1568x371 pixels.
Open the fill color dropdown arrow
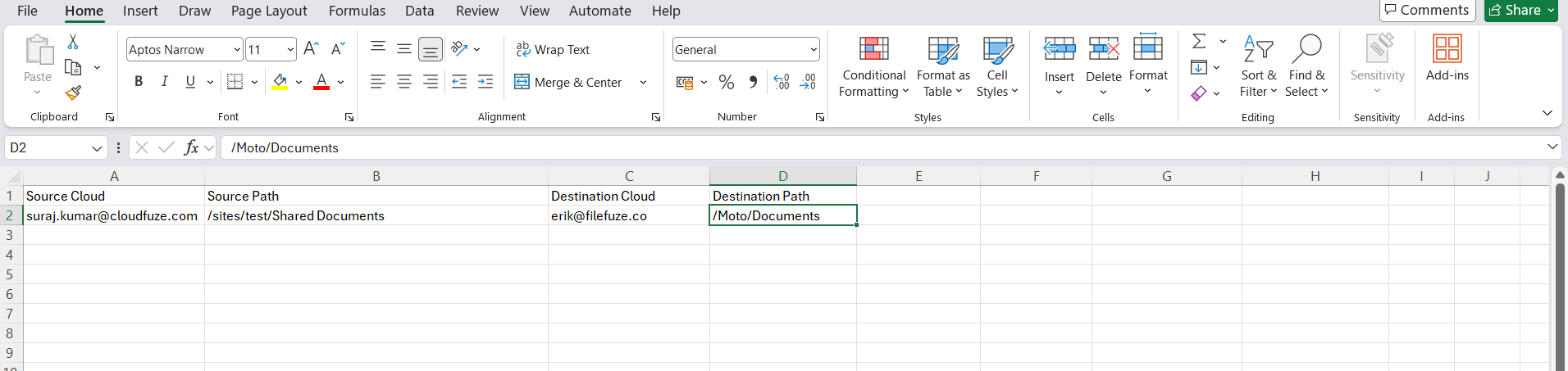(x=299, y=82)
